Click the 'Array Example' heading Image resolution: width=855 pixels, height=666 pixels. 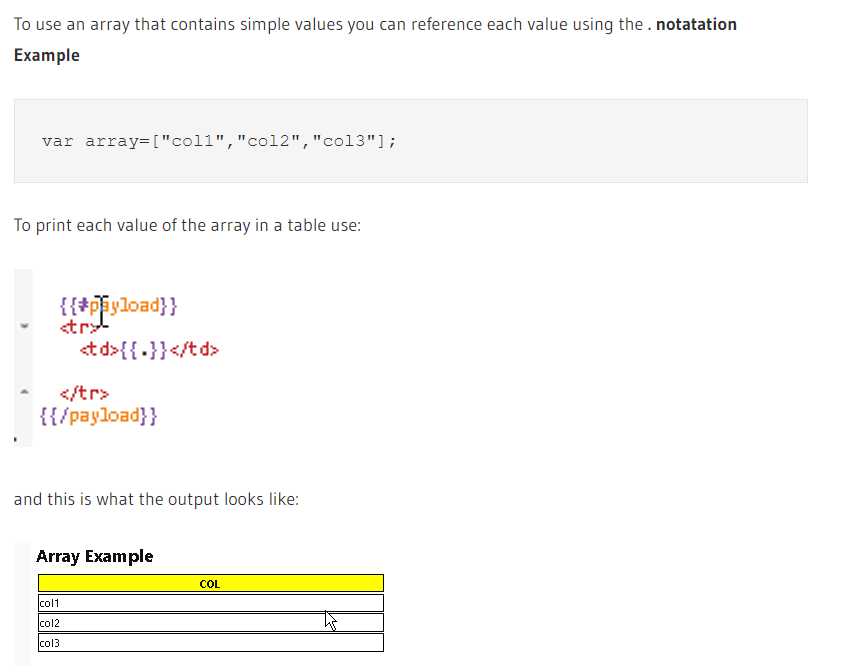94,556
